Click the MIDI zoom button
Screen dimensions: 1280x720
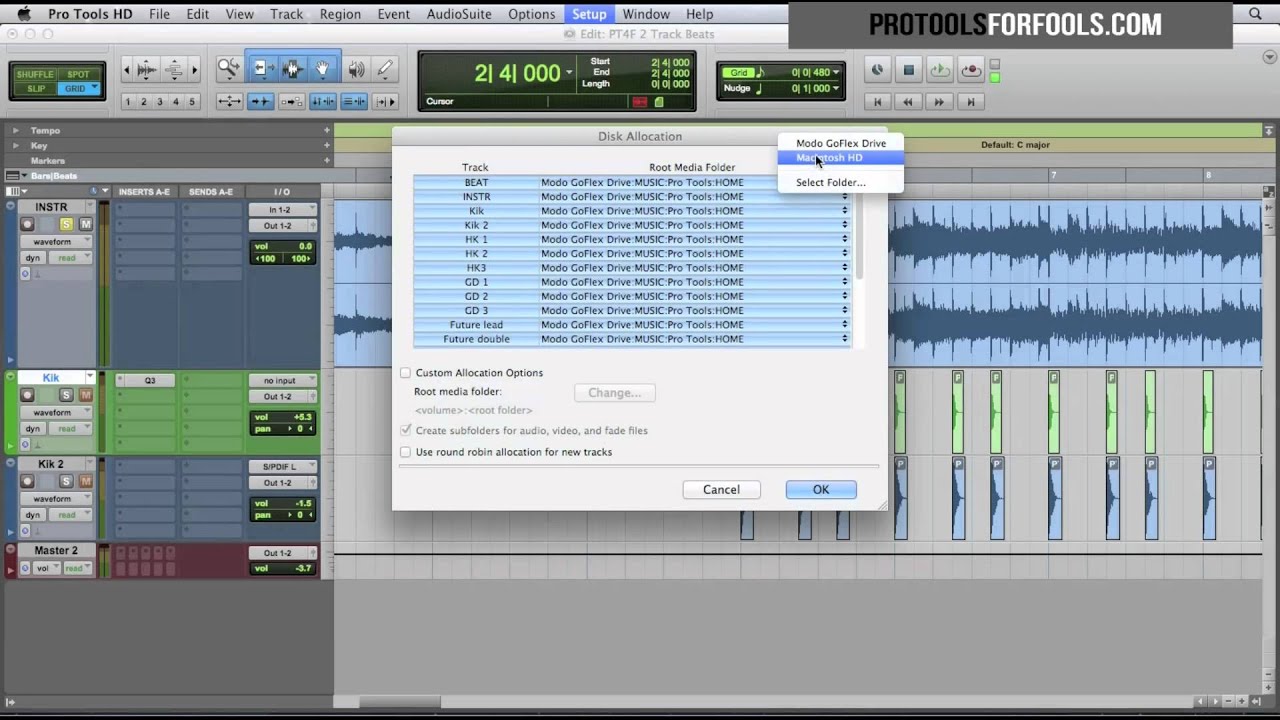click(173, 69)
